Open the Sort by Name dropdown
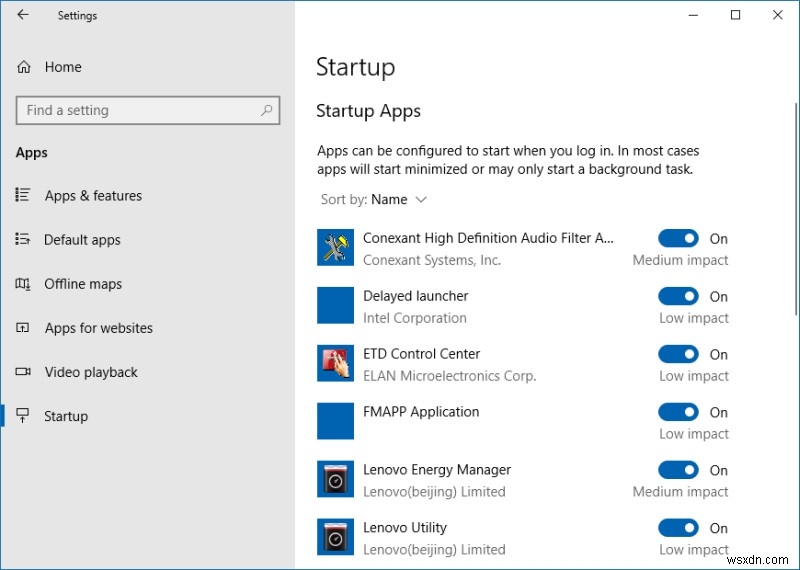800x570 pixels. pyautogui.click(x=373, y=200)
